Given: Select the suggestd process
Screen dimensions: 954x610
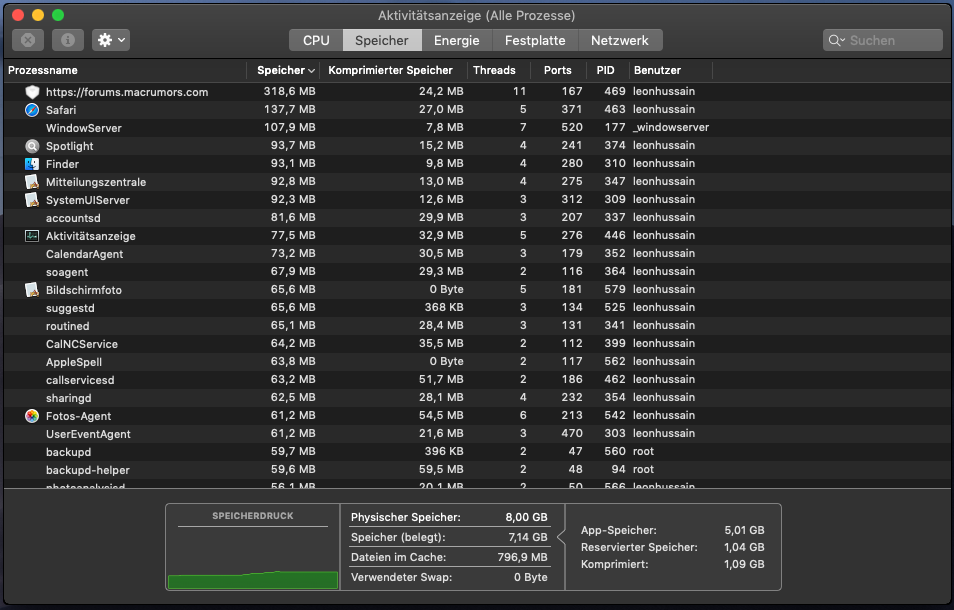Looking at the screenshot, I should (x=477, y=308).
